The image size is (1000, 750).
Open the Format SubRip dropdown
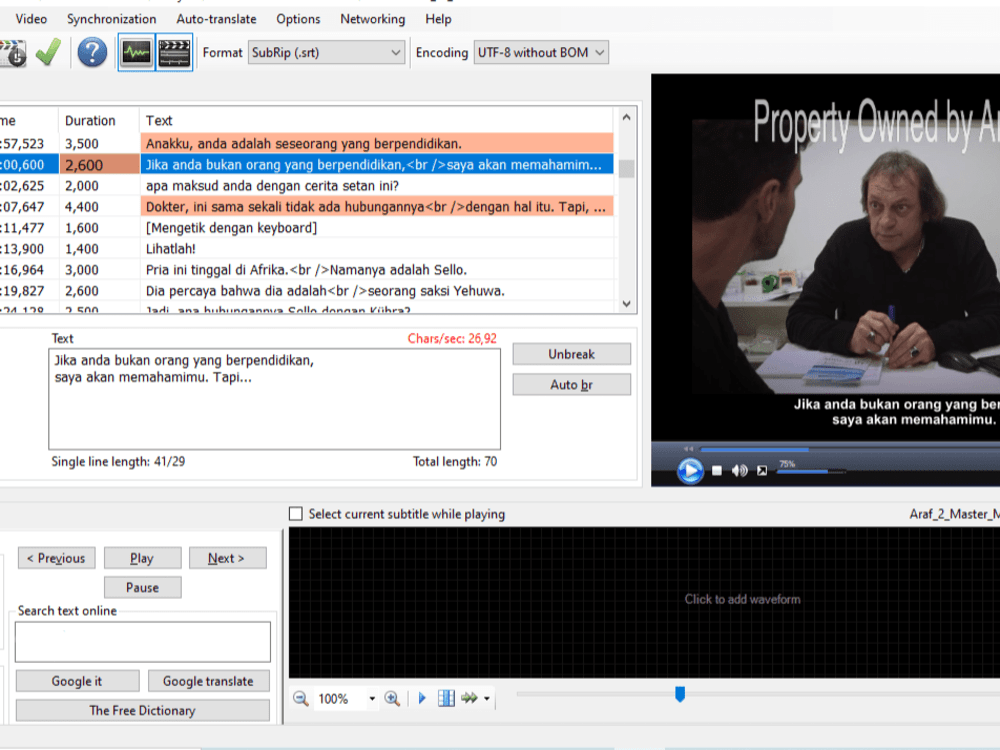tap(326, 52)
